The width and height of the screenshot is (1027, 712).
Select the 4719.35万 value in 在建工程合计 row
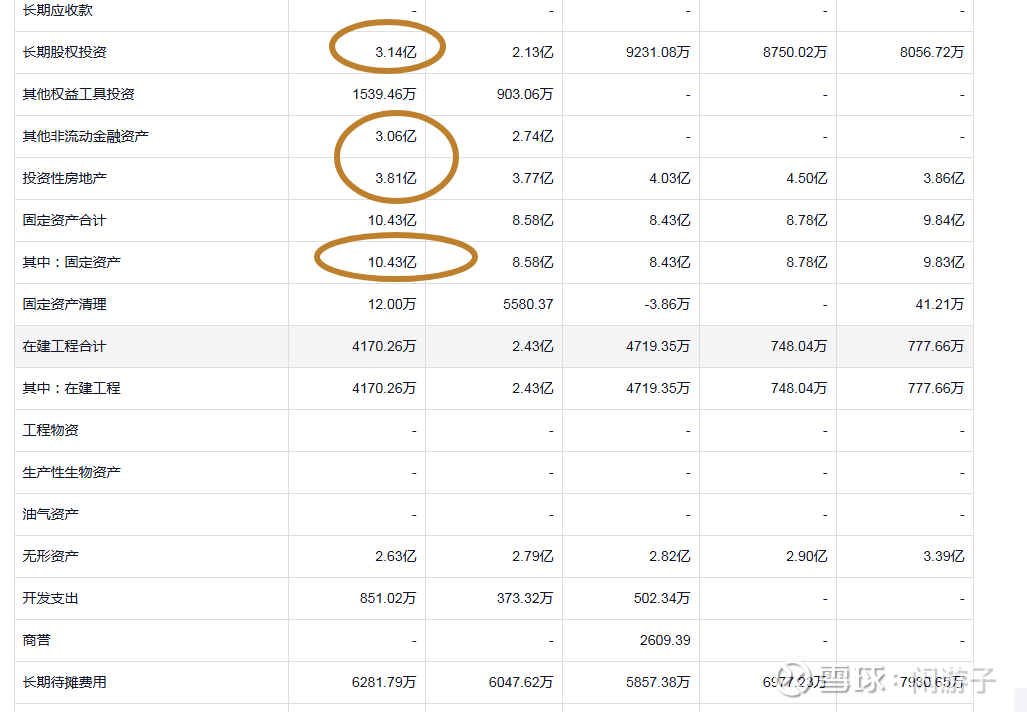[x=658, y=347]
